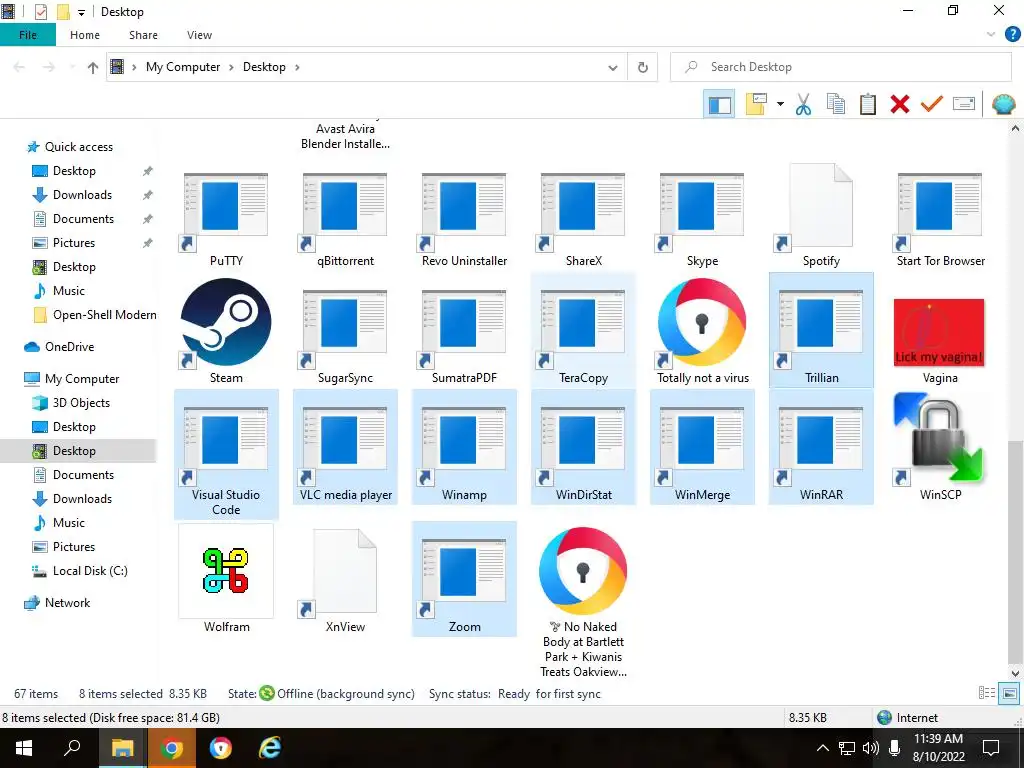Open Downloads under Quick access
Image resolution: width=1024 pixels, height=768 pixels.
point(82,195)
